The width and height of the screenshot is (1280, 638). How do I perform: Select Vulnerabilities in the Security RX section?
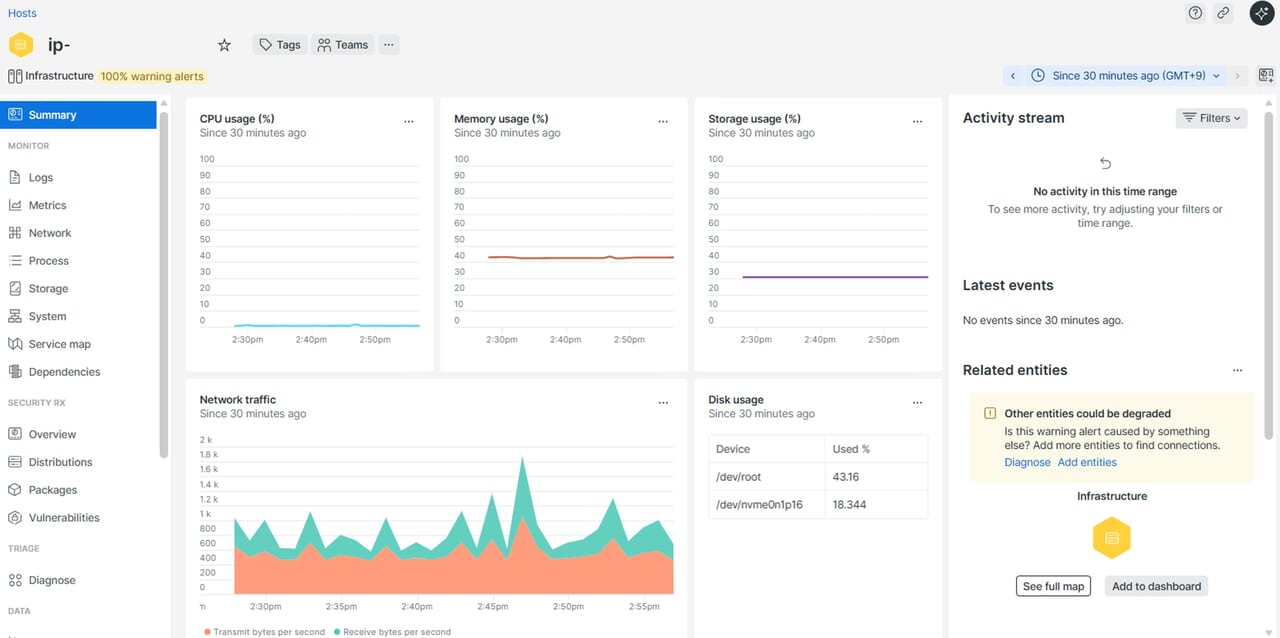63,518
